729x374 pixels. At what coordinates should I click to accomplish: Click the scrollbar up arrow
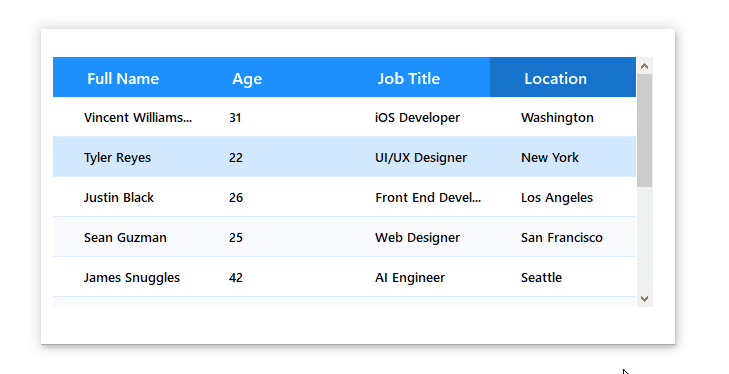tap(644, 66)
